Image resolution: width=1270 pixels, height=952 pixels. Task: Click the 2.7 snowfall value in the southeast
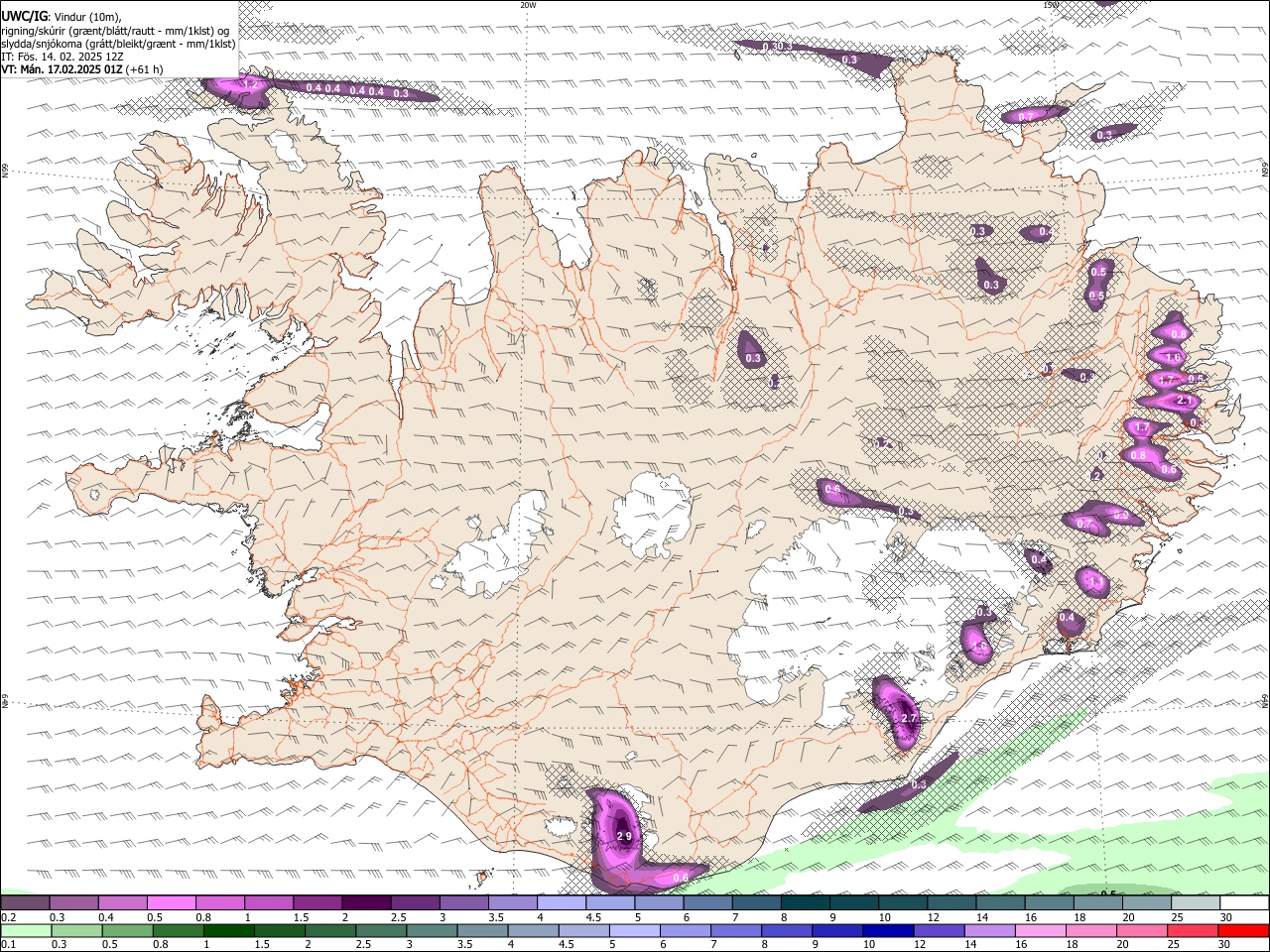(x=908, y=718)
